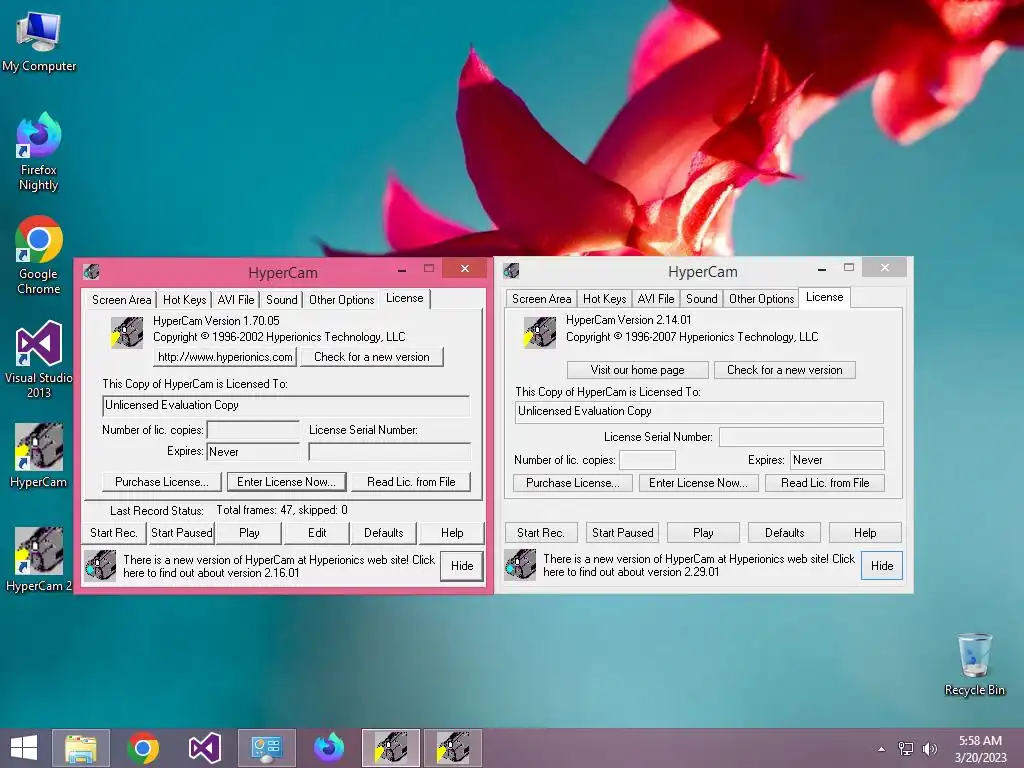Viewport: 1024px width, 768px height.
Task: Open the taskbar clock showing 5:58 AM
Action: (980, 748)
